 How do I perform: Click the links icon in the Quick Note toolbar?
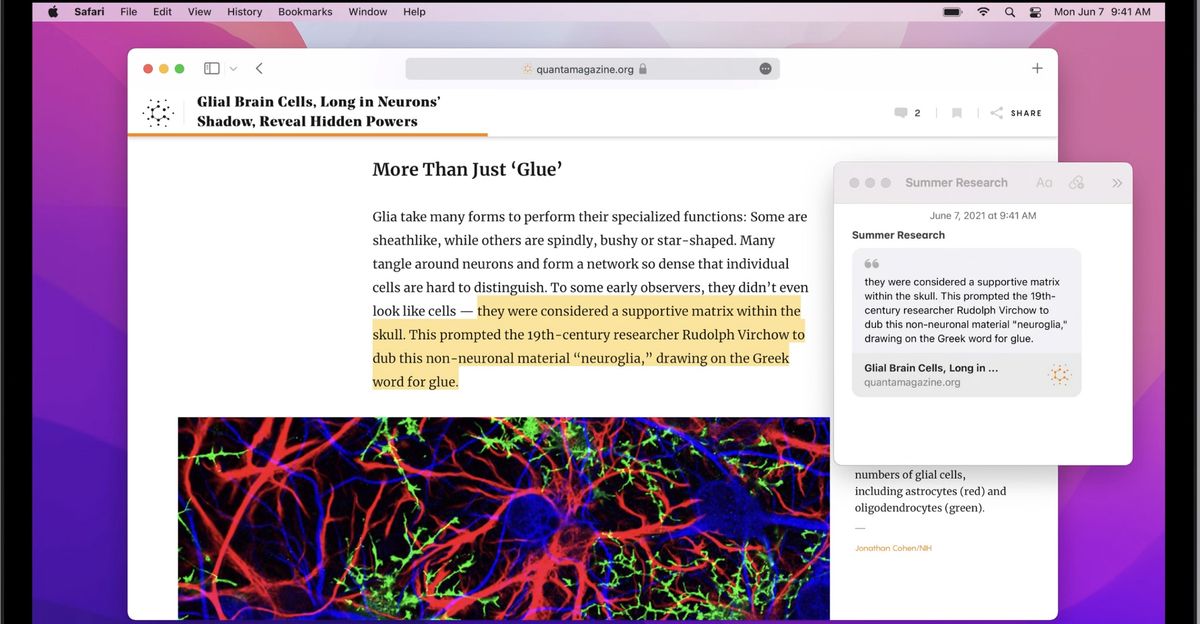pos(1077,182)
